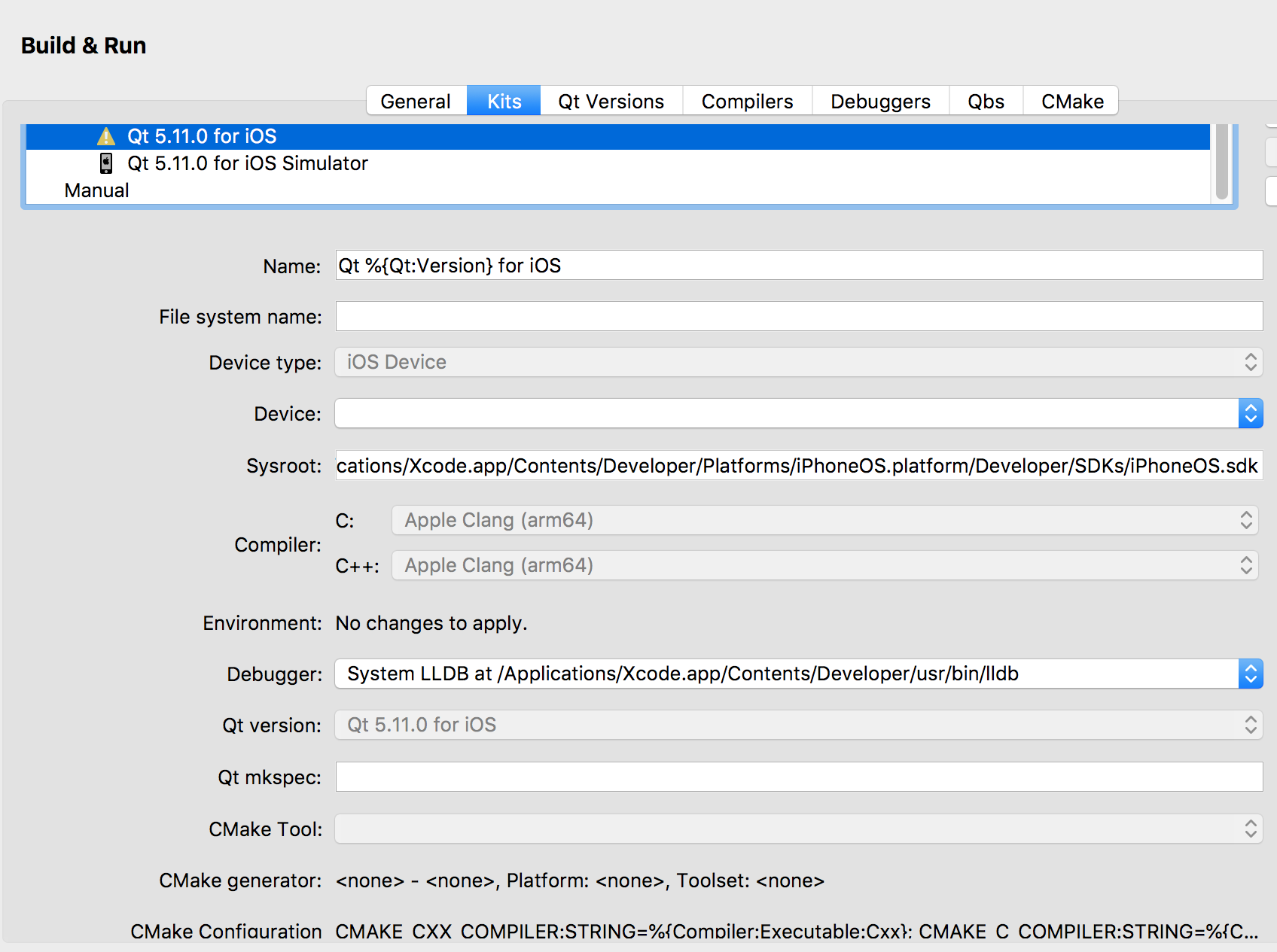The width and height of the screenshot is (1277, 952).
Task: Open the C++ compiler dropdown
Action: (824, 565)
